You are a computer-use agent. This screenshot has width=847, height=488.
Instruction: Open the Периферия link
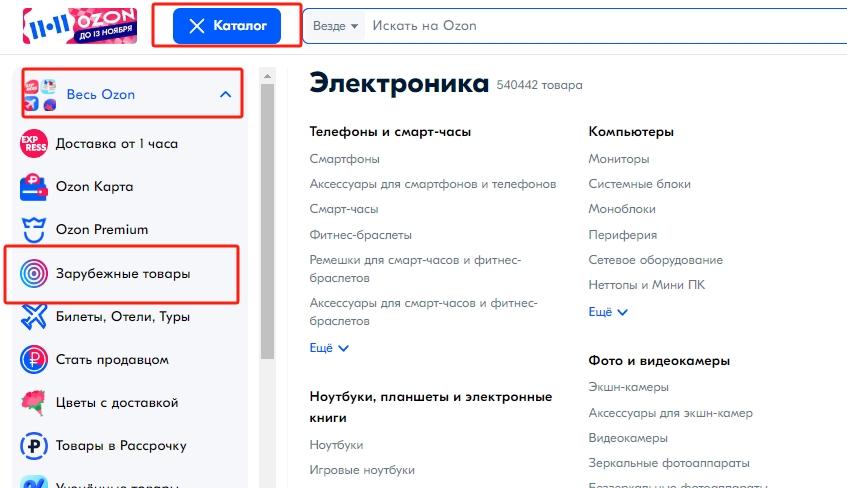pyautogui.click(x=623, y=235)
